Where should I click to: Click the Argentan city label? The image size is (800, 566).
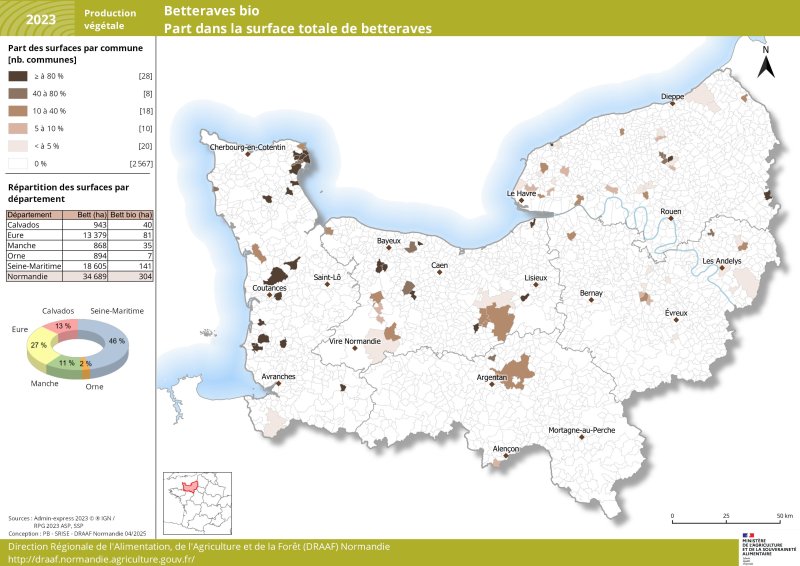pos(492,377)
